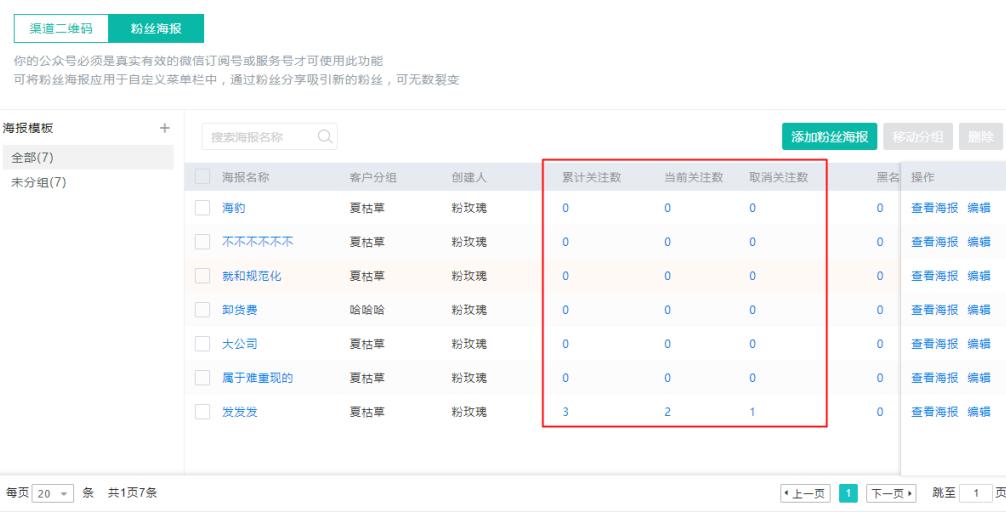Open 查看海报 for the 海豹 row
Viewport: 1006px width, 512px height.
934,208
